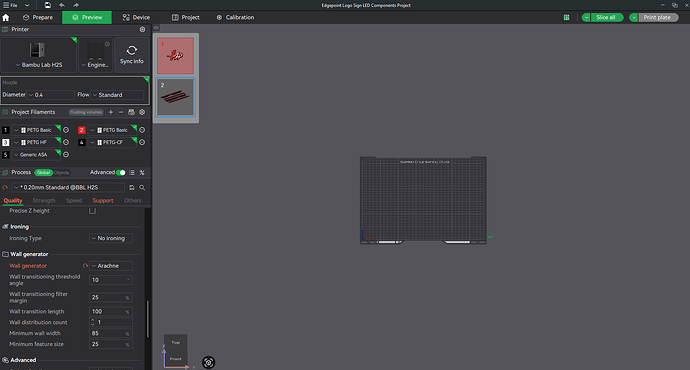690x370 pixels.
Task: Open filament 1 PETG Basic dropdown
Action: 36,130
